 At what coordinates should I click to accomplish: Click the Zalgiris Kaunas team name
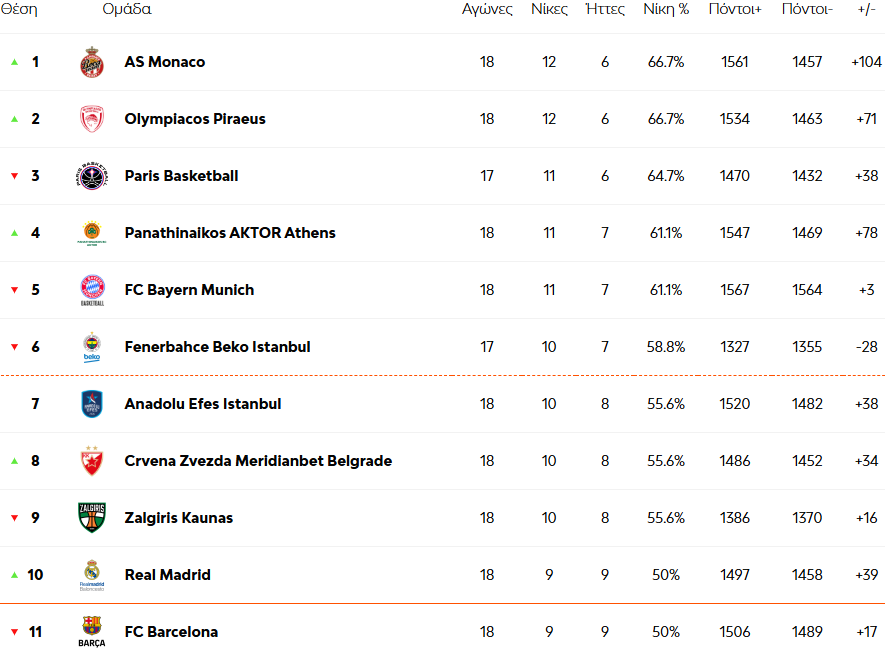pyautogui.click(x=179, y=518)
